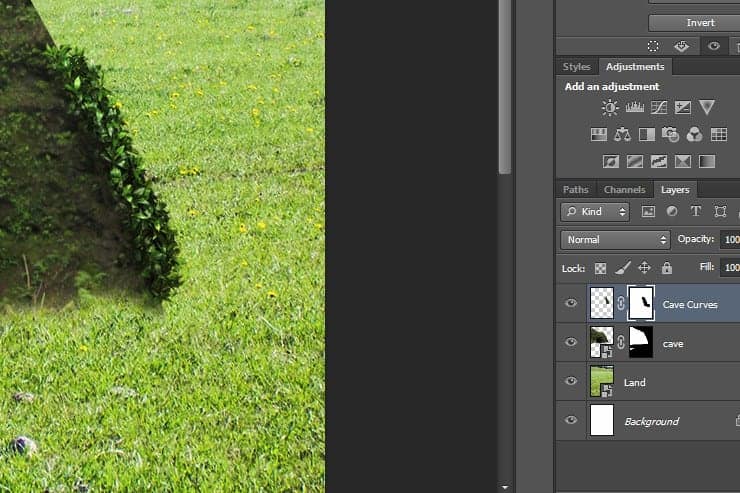Viewport: 740px width, 493px height.
Task: Click the Fill value field
Action: tap(730, 267)
